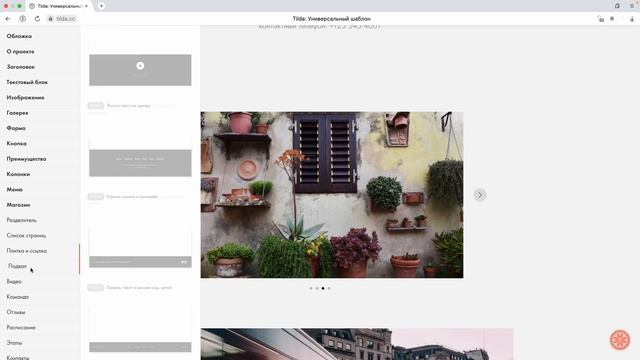Click the lock icon in the address bar
The height and width of the screenshot is (360, 640).
51,19
